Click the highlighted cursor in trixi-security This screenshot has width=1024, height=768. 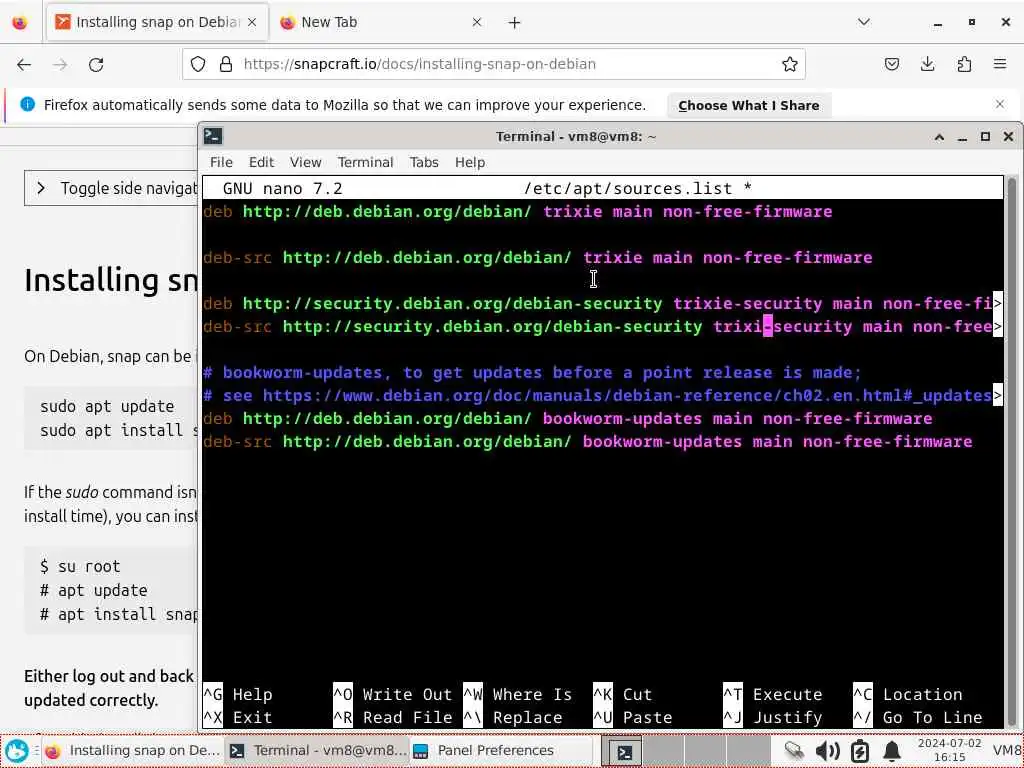point(768,327)
